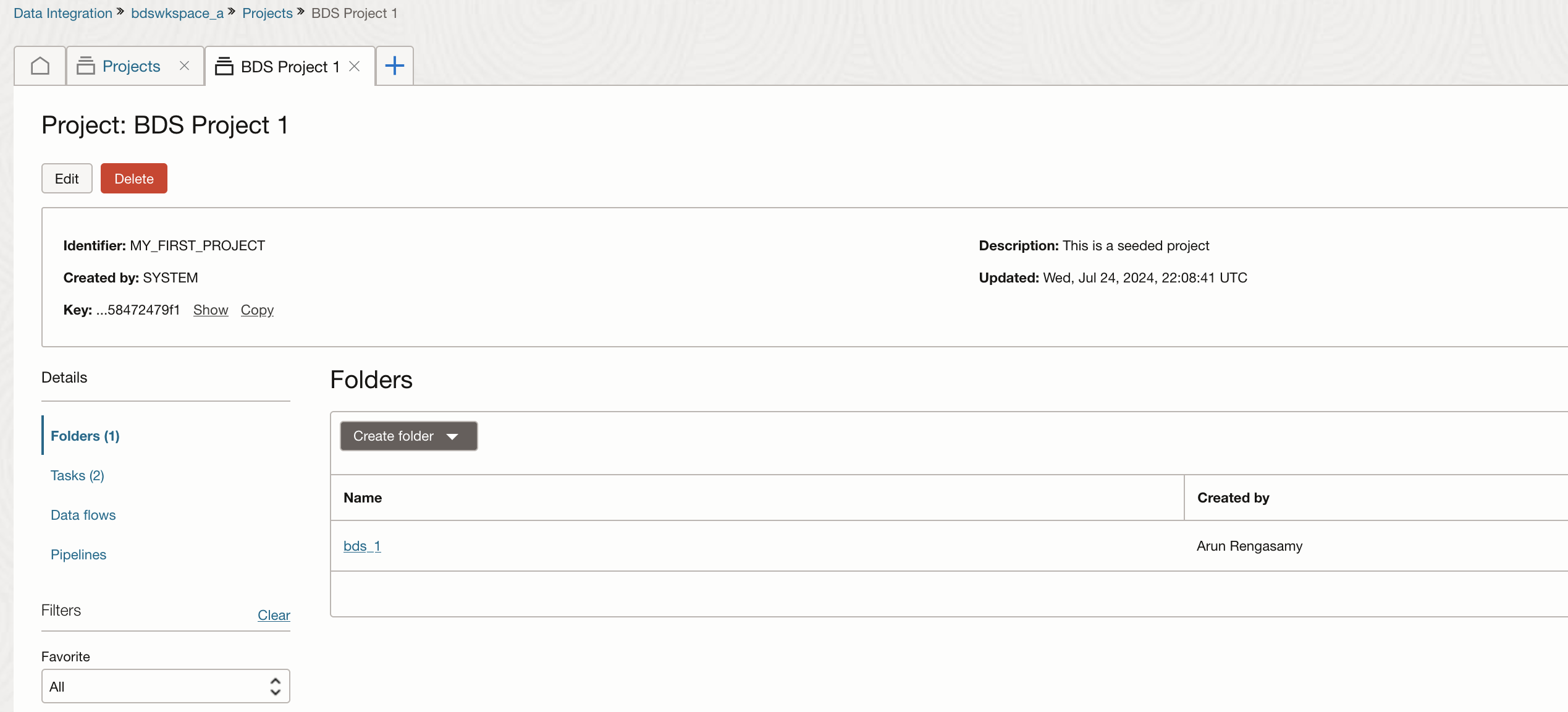Copy the project key

pyautogui.click(x=257, y=310)
